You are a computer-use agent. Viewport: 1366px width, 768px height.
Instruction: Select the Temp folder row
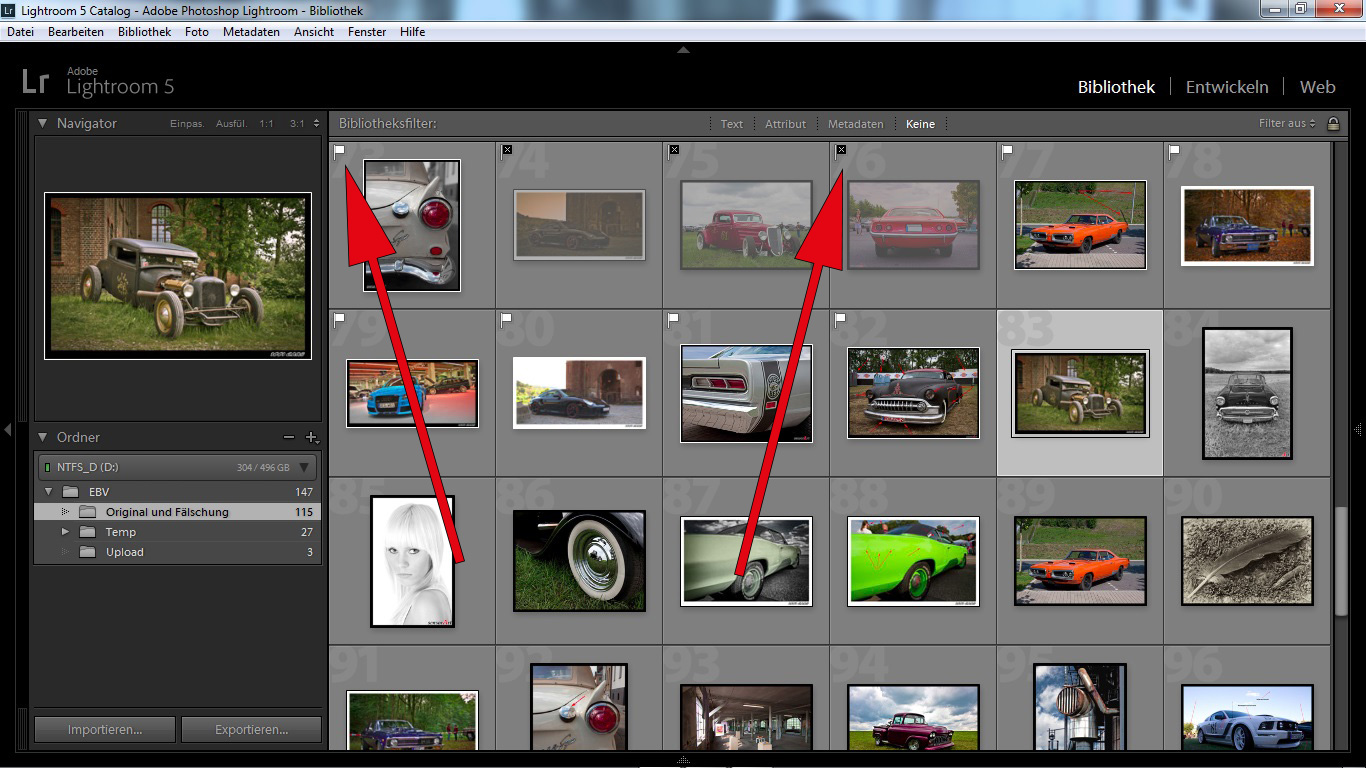pyautogui.click(x=177, y=532)
